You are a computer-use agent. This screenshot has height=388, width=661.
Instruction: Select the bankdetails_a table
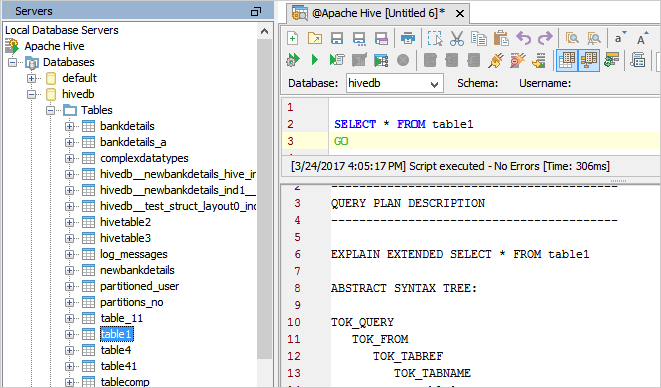point(133,142)
